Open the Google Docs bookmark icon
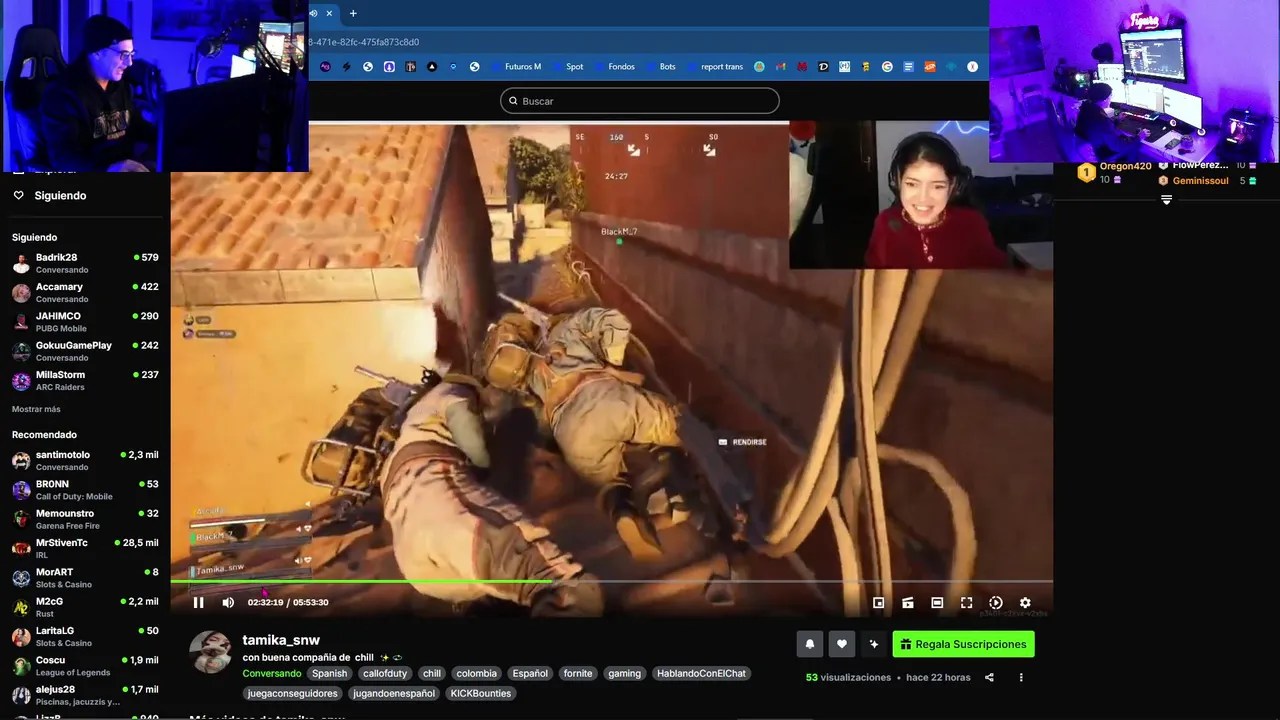This screenshot has height=720, width=1280. (908, 67)
